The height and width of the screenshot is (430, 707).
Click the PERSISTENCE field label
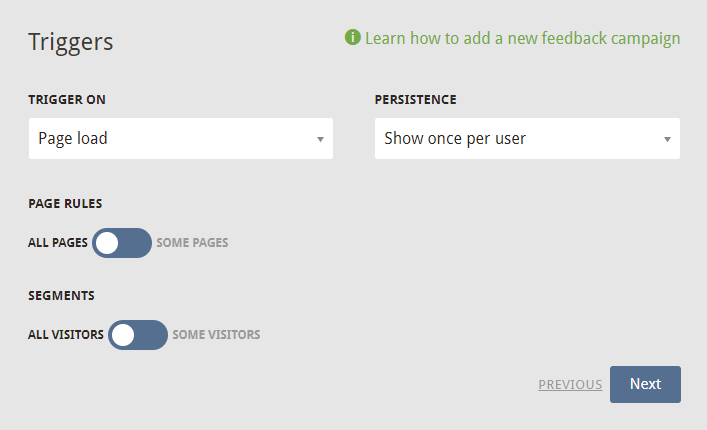click(415, 100)
